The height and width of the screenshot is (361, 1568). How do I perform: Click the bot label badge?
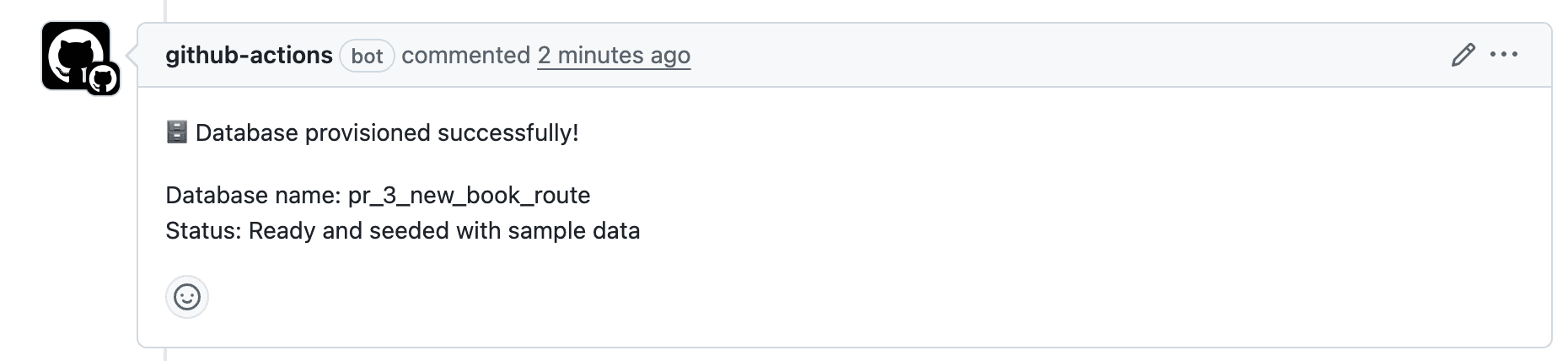[x=367, y=57]
